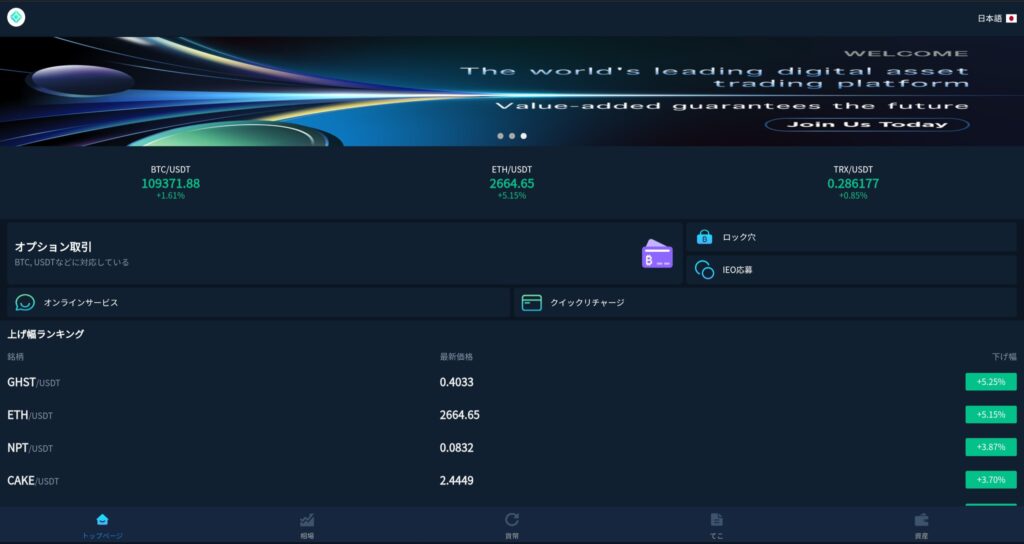This screenshot has width=1024, height=544.
Task: Open the 日本語 language selector
Action: 997,18
